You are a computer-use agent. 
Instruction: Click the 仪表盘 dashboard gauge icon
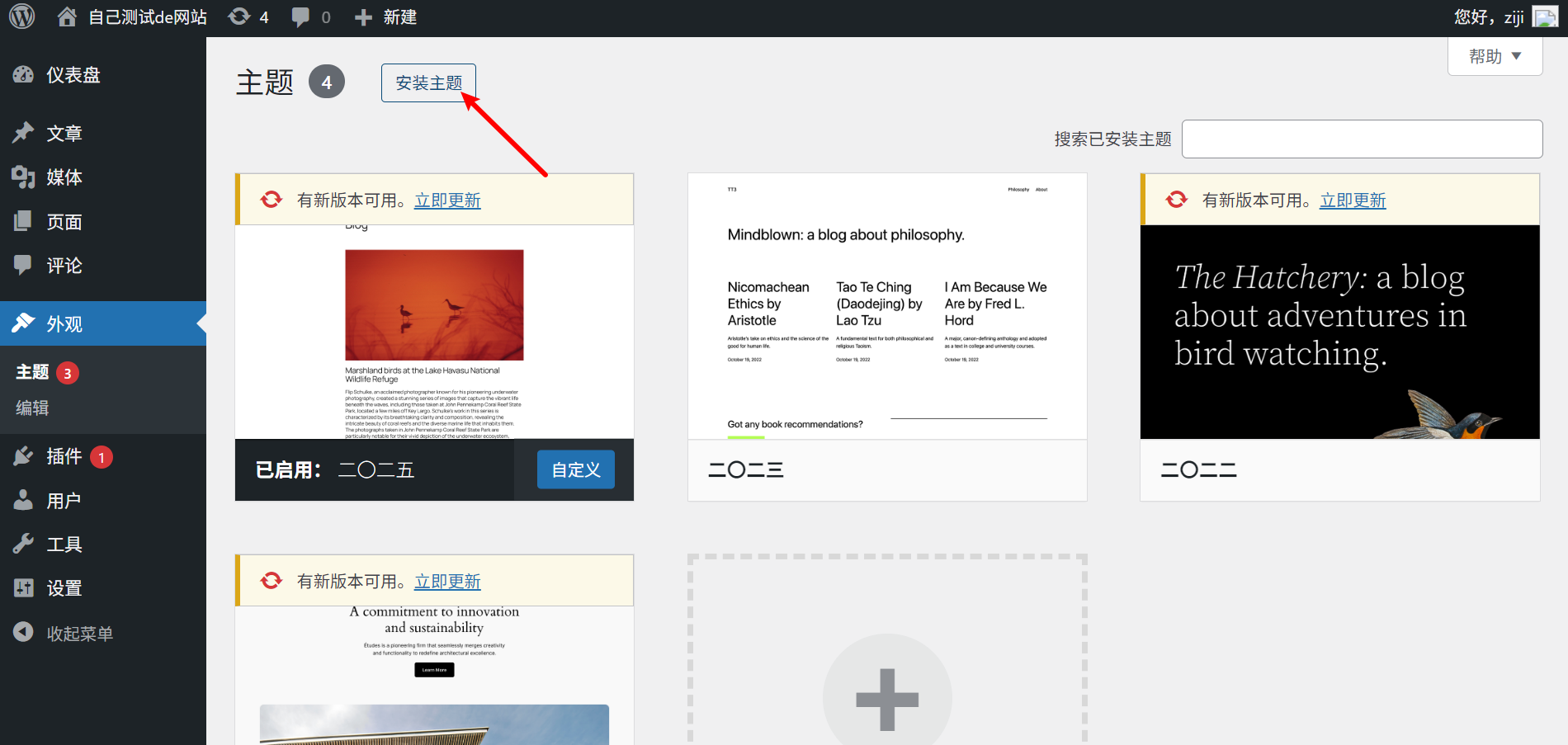coord(23,74)
